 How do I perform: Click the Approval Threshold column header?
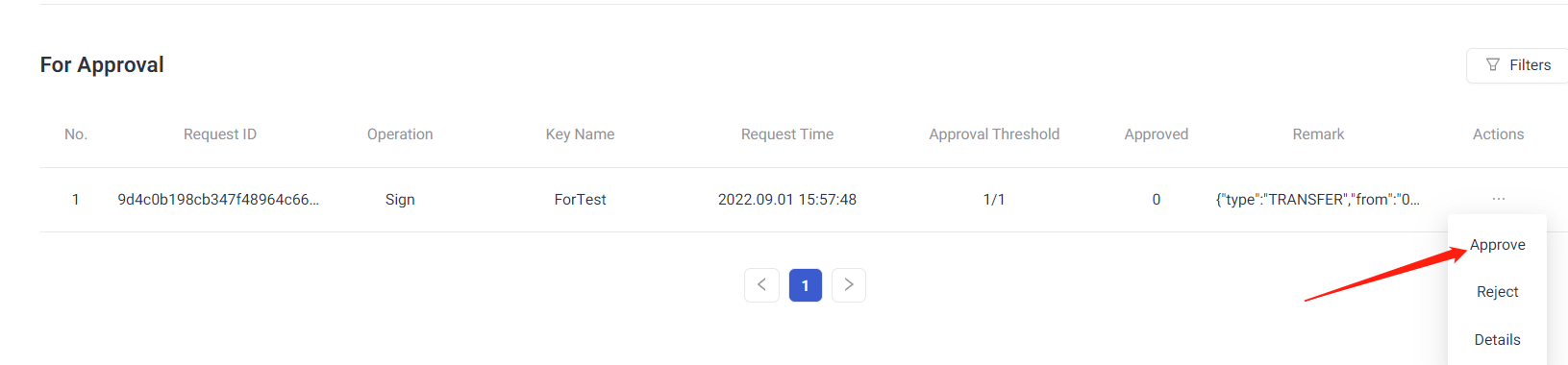pyautogui.click(x=994, y=134)
